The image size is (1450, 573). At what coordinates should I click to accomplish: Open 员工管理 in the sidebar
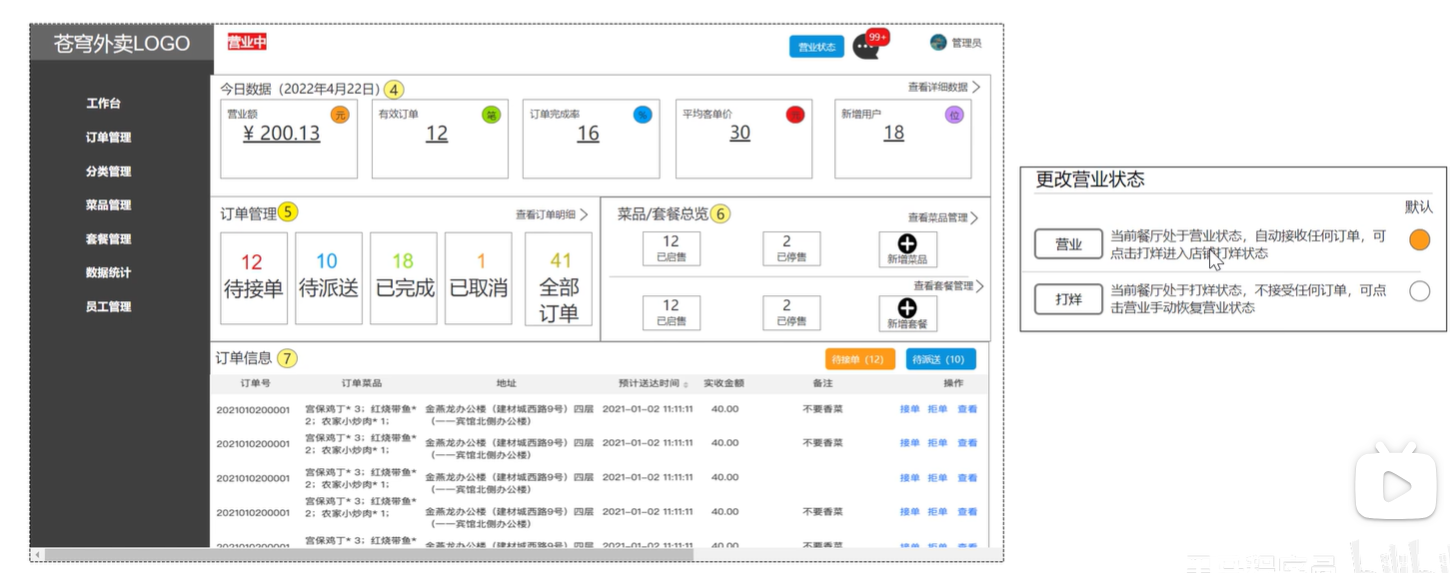coord(108,307)
